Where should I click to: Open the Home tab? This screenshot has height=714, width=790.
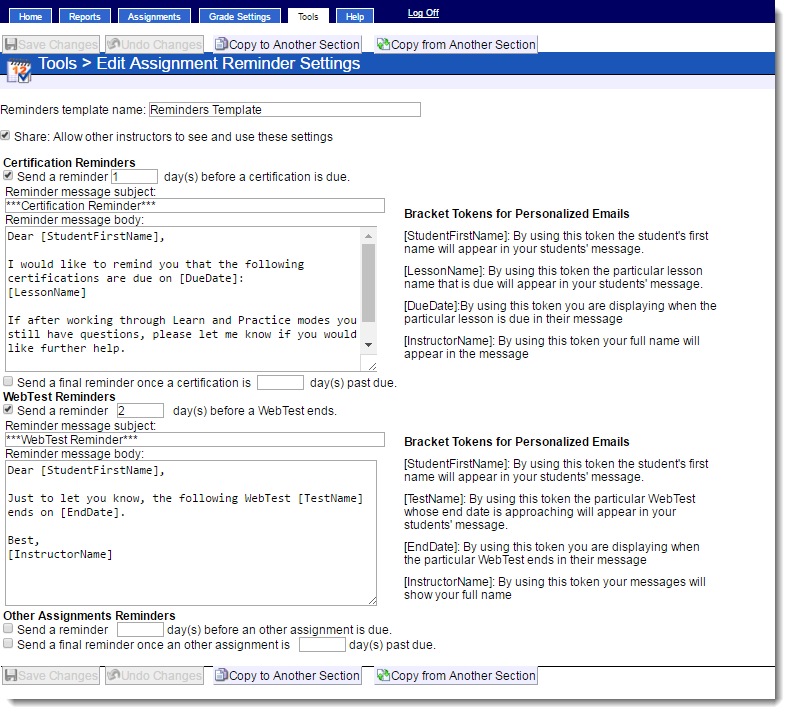point(30,16)
